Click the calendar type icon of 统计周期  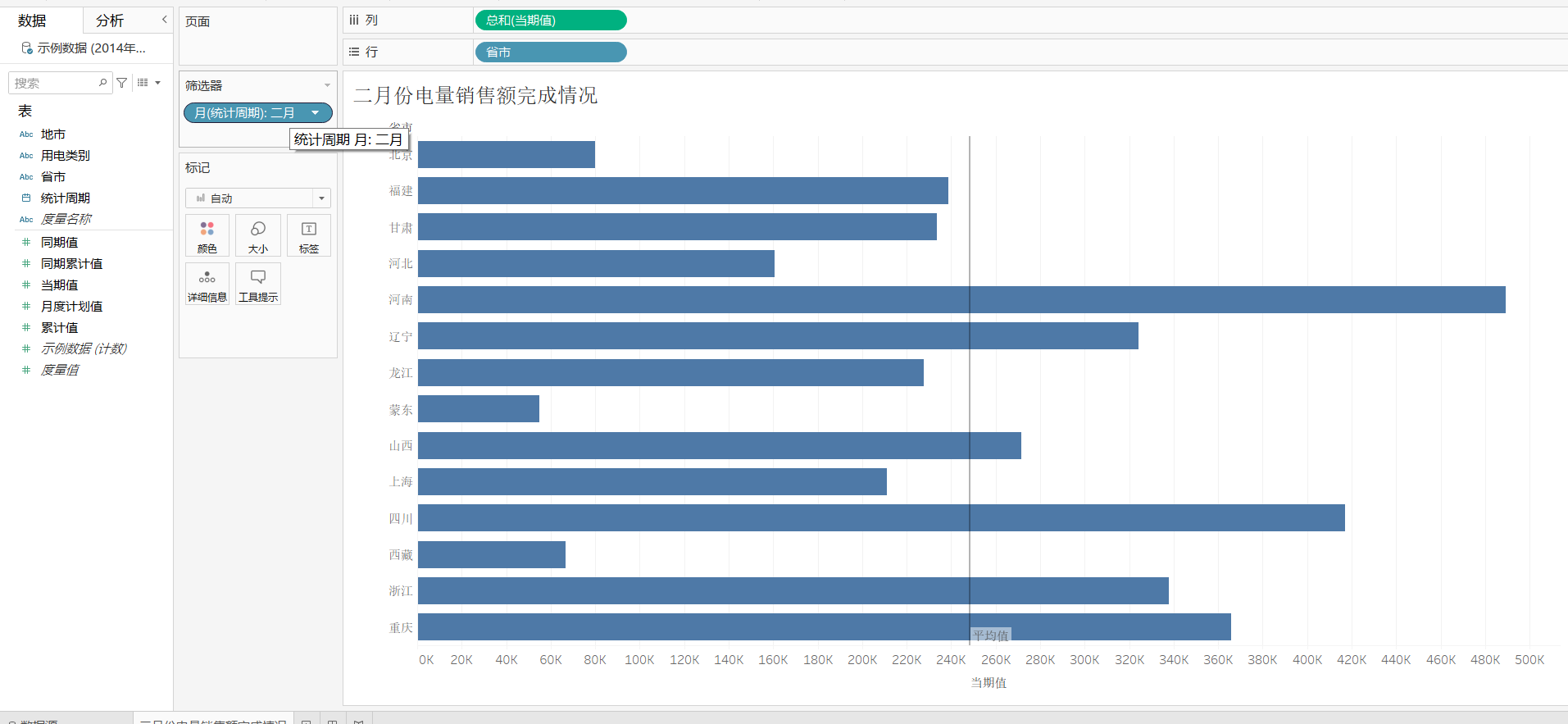(x=26, y=198)
